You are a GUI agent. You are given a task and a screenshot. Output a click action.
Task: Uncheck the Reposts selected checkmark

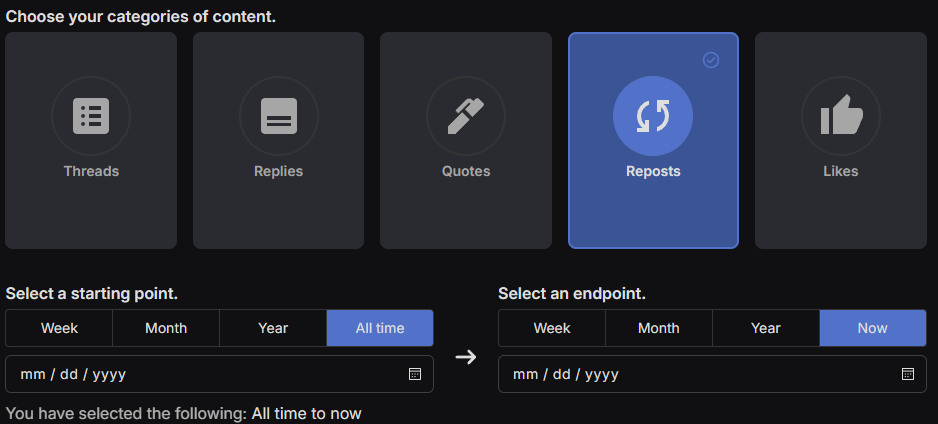(711, 60)
